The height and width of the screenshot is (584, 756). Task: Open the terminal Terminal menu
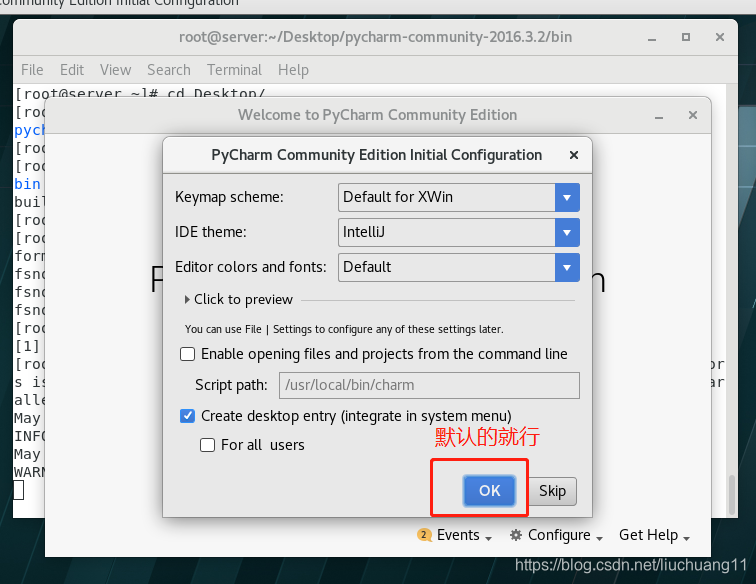[x=234, y=70]
